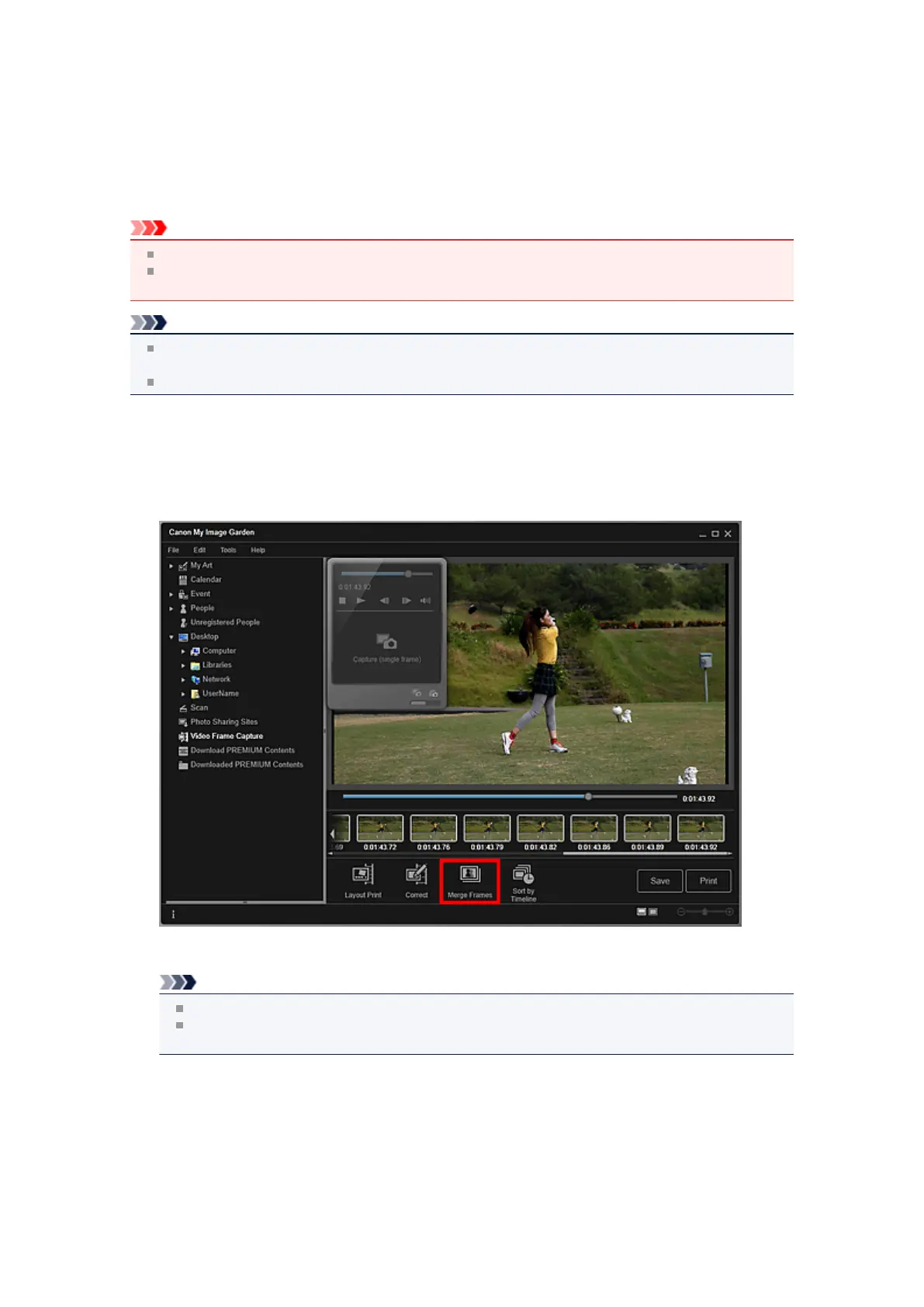
Task: Click the zoom out minus icon
Action: click(x=681, y=912)
